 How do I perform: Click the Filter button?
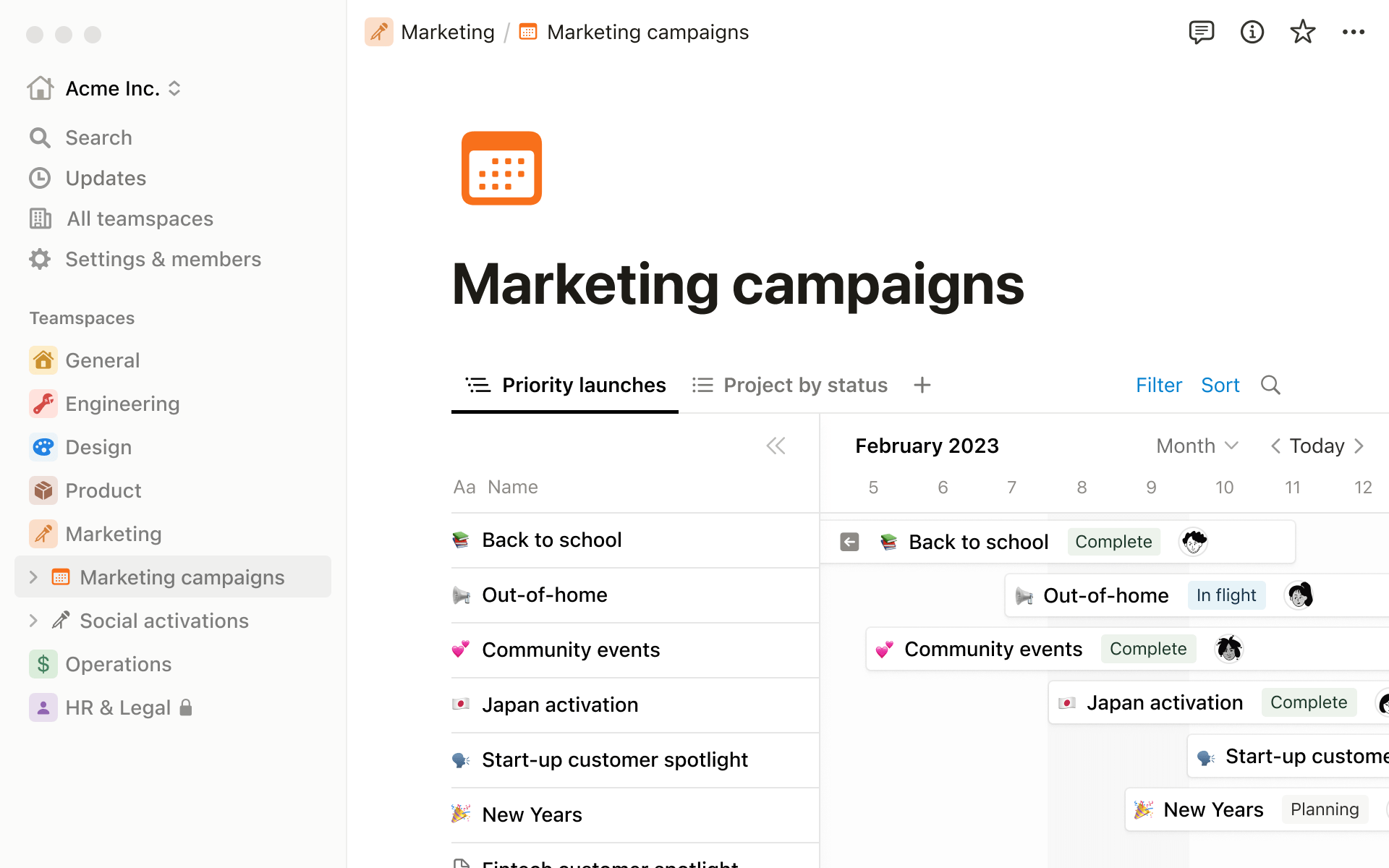click(1158, 385)
